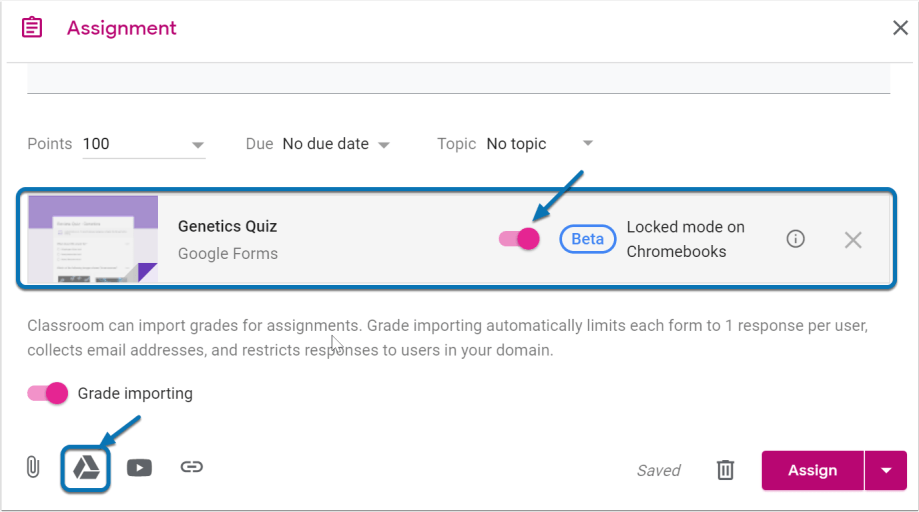This screenshot has width=919, height=512.
Task: Open the Topic dropdown
Action: pos(588,144)
